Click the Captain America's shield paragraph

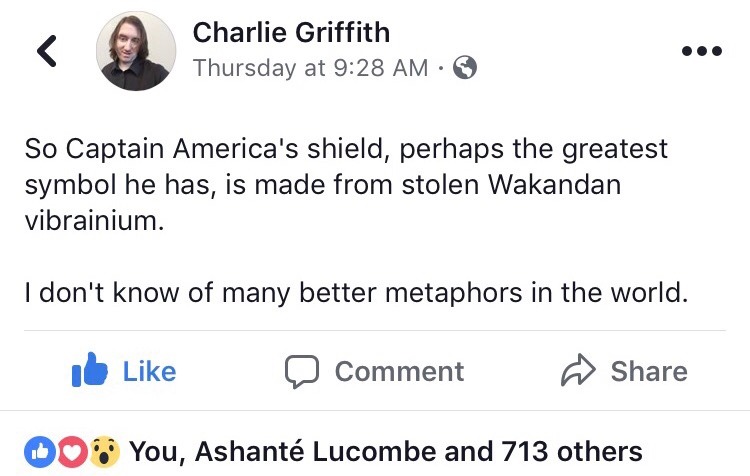coord(345,185)
